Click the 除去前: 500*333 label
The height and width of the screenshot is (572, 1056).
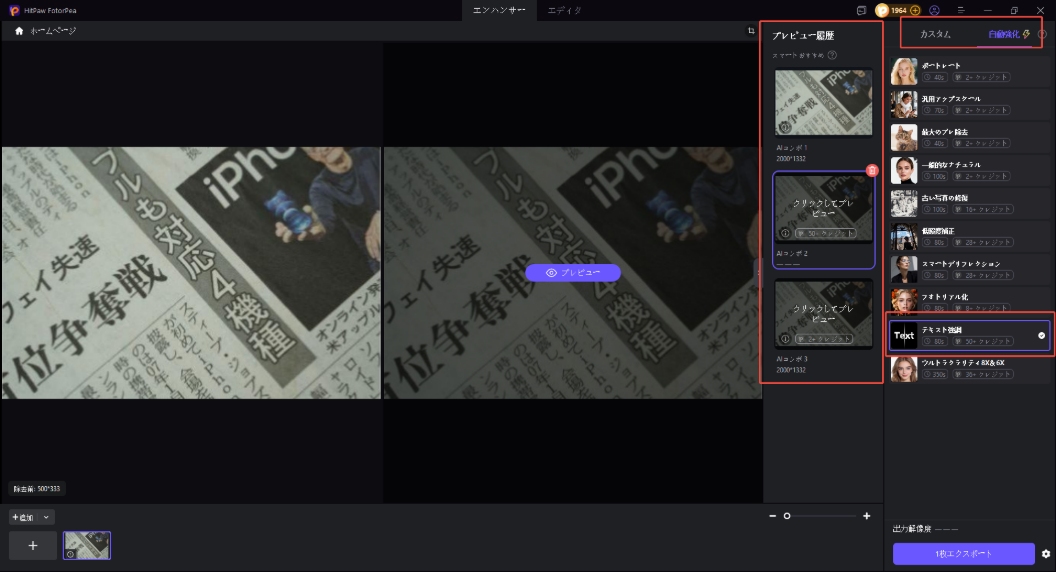[x=37, y=489]
